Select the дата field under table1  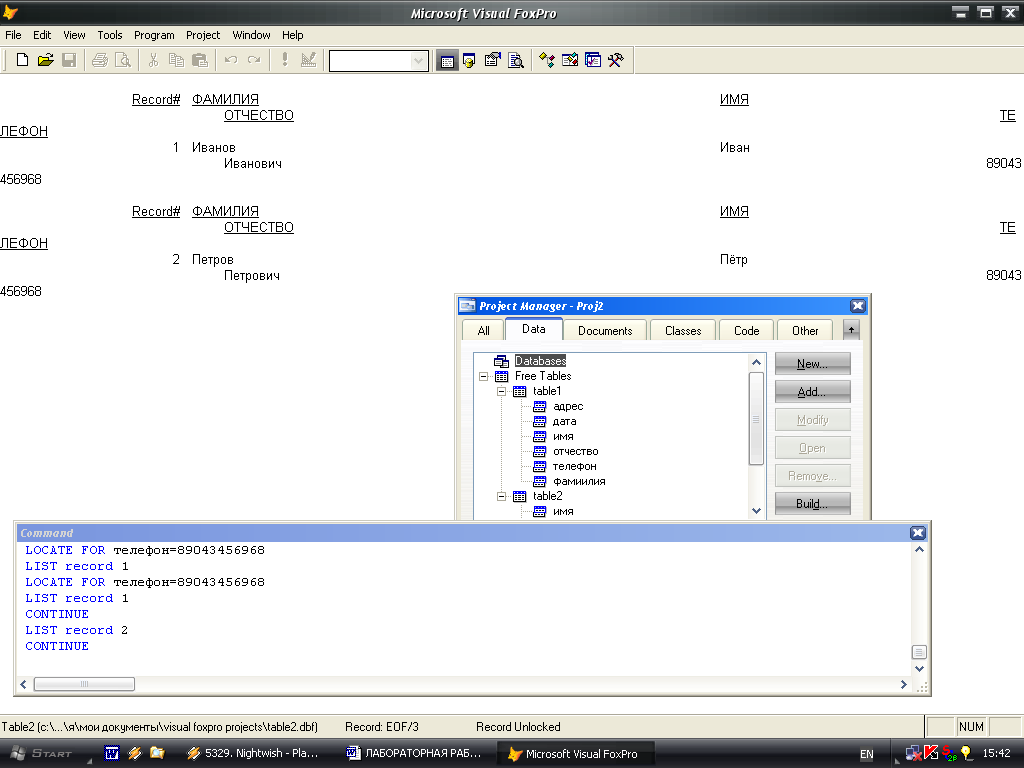(x=564, y=421)
